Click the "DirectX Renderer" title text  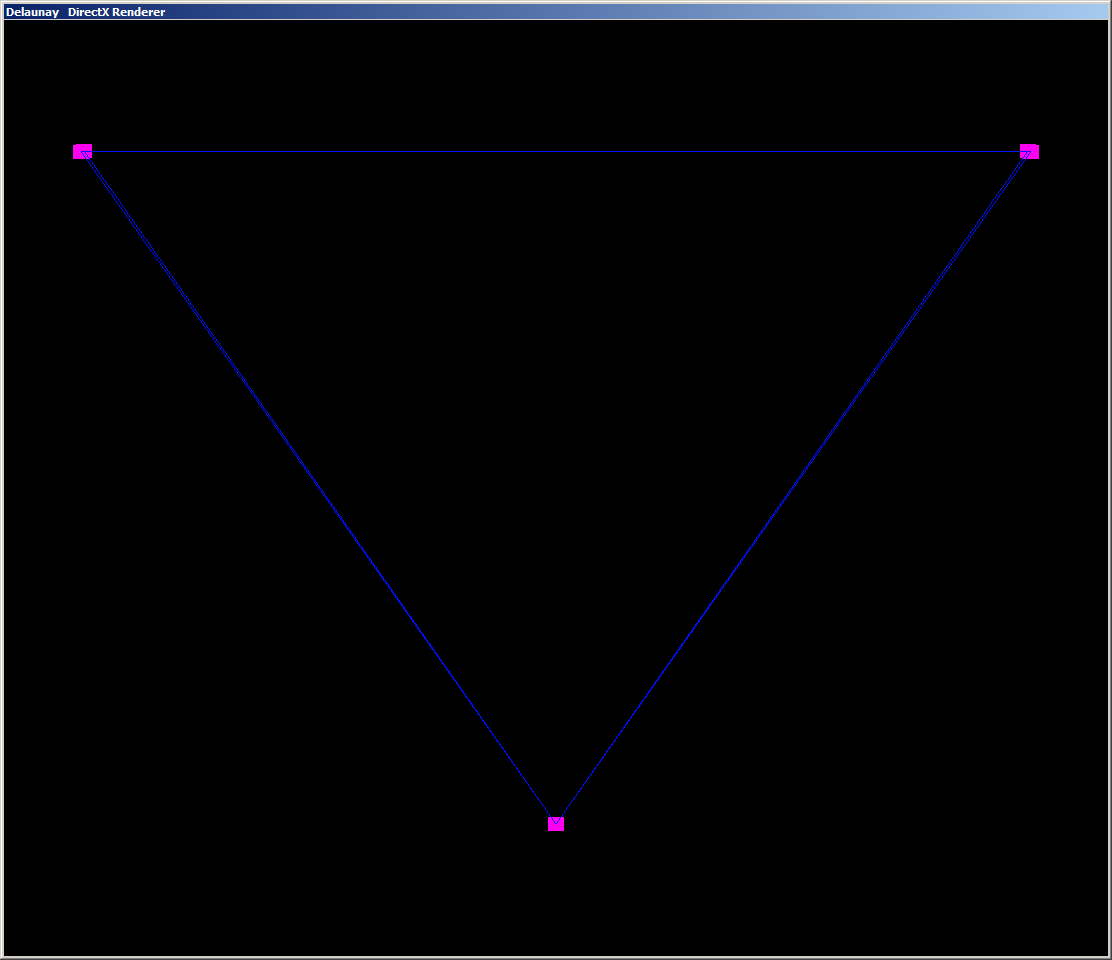[116, 12]
